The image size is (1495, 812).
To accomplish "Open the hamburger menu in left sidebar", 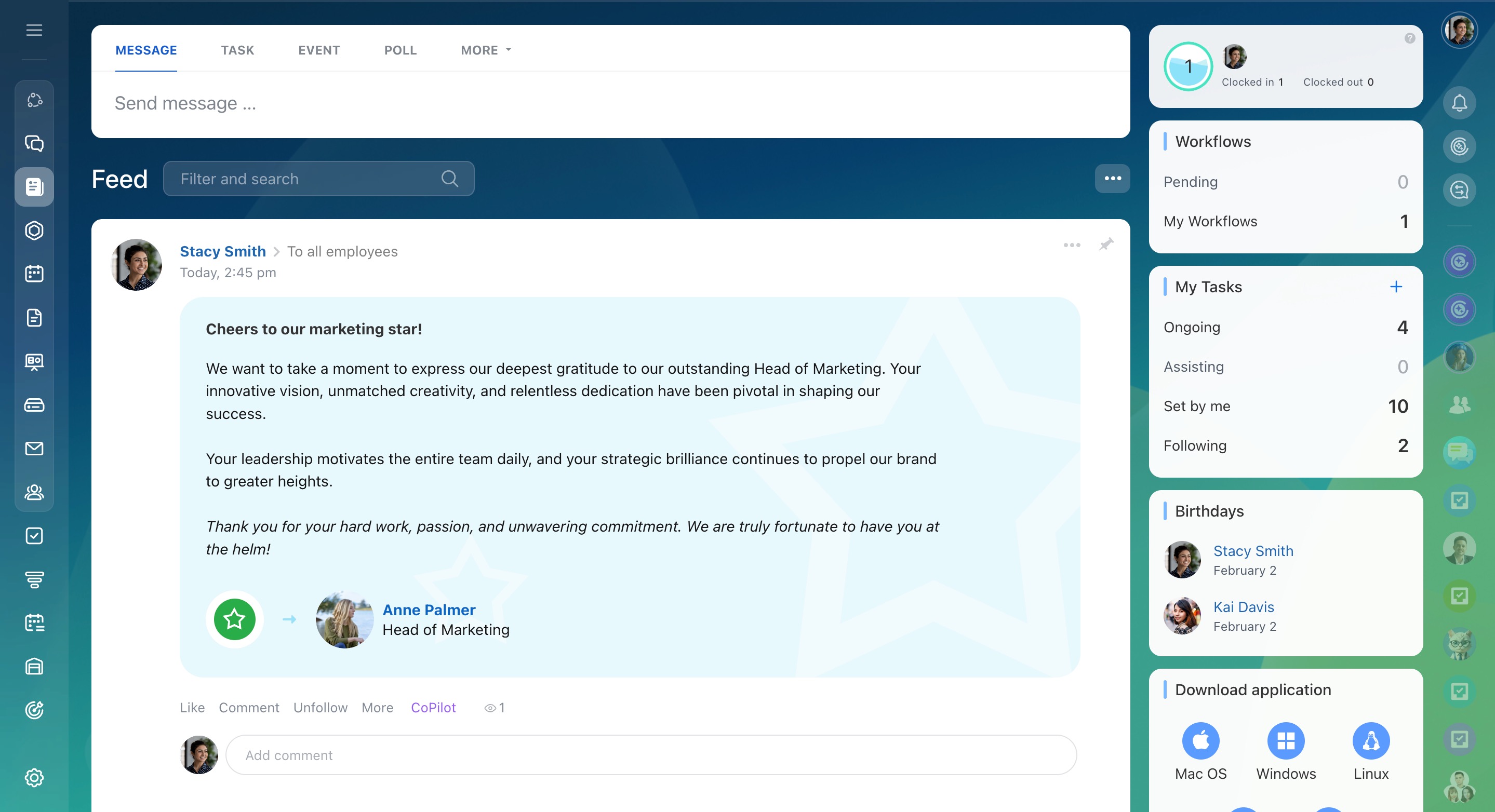I will pos(34,30).
